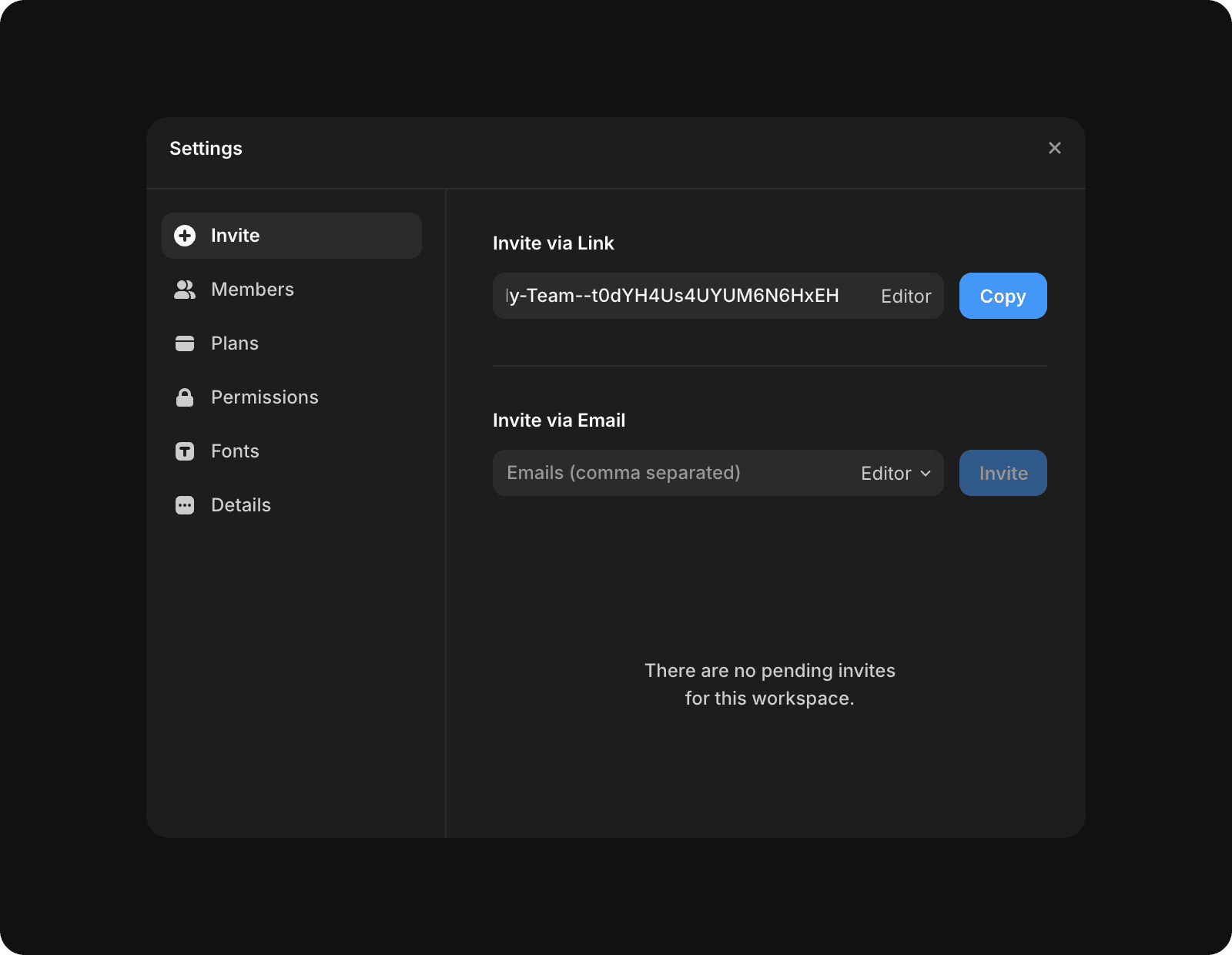Click the chevron arrow beside email Editor role
The width and height of the screenshot is (1232, 955).
coord(926,474)
